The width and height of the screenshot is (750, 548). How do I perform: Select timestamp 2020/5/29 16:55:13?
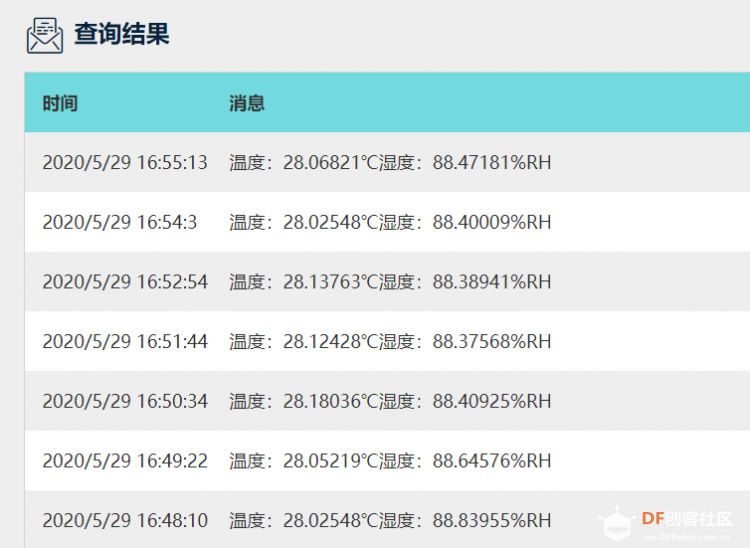(x=125, y=163)
